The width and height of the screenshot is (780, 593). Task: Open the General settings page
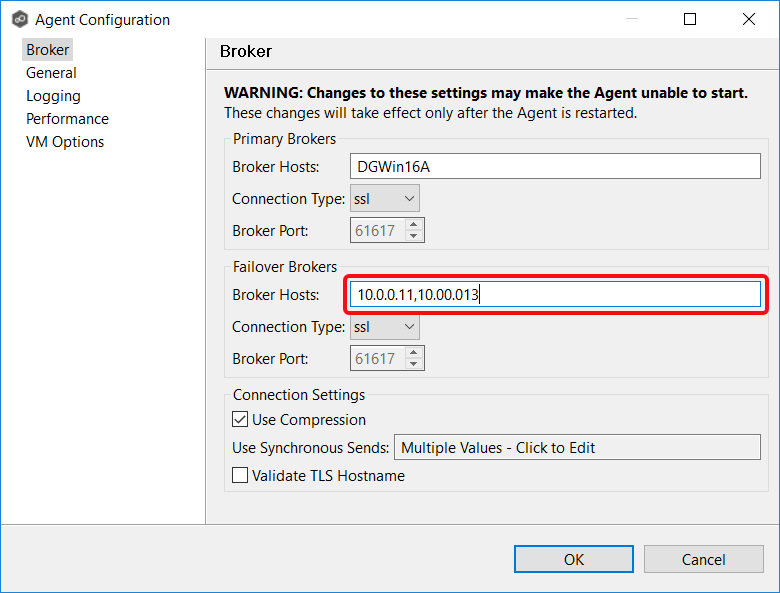[51, 73]
